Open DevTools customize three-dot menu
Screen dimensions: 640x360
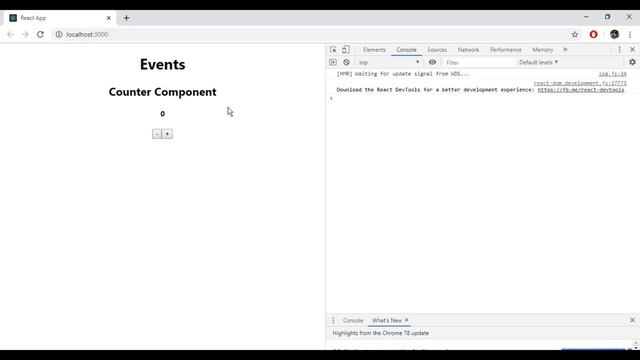tap(619, 49)
